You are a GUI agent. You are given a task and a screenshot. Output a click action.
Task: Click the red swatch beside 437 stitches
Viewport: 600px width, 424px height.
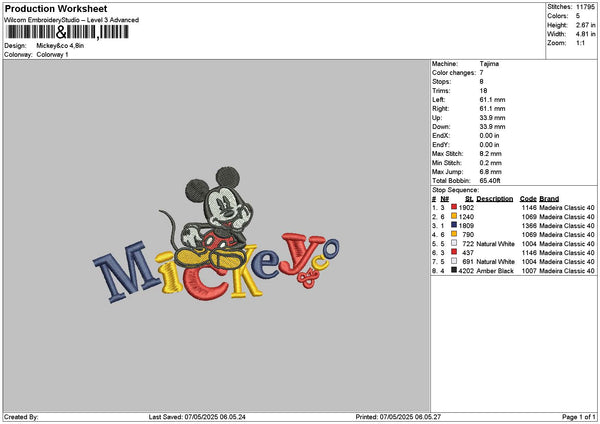(454, 252)
